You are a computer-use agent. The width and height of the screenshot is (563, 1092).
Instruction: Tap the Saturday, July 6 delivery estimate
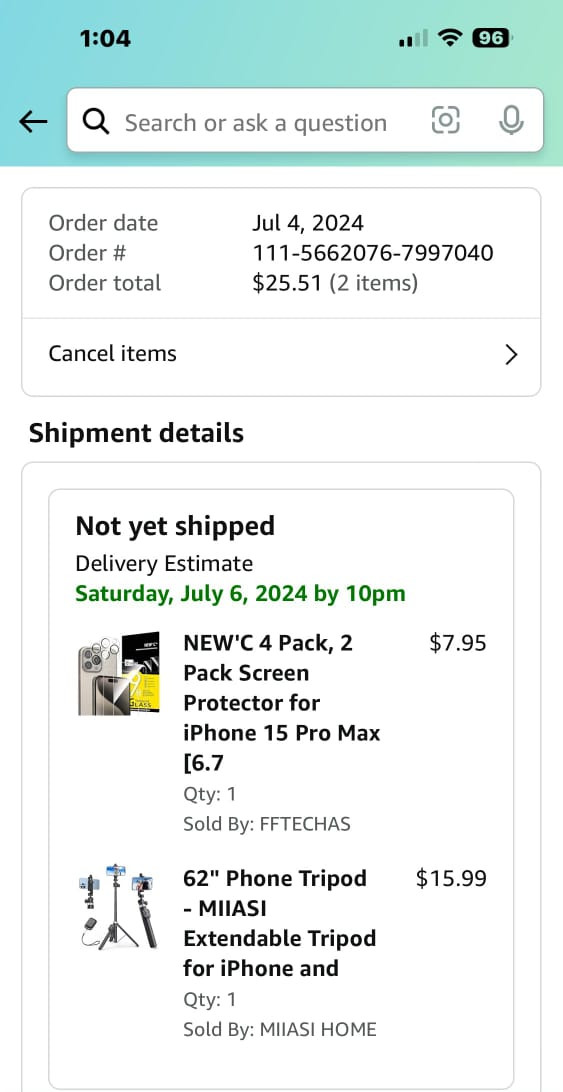(x=240, y=593)
